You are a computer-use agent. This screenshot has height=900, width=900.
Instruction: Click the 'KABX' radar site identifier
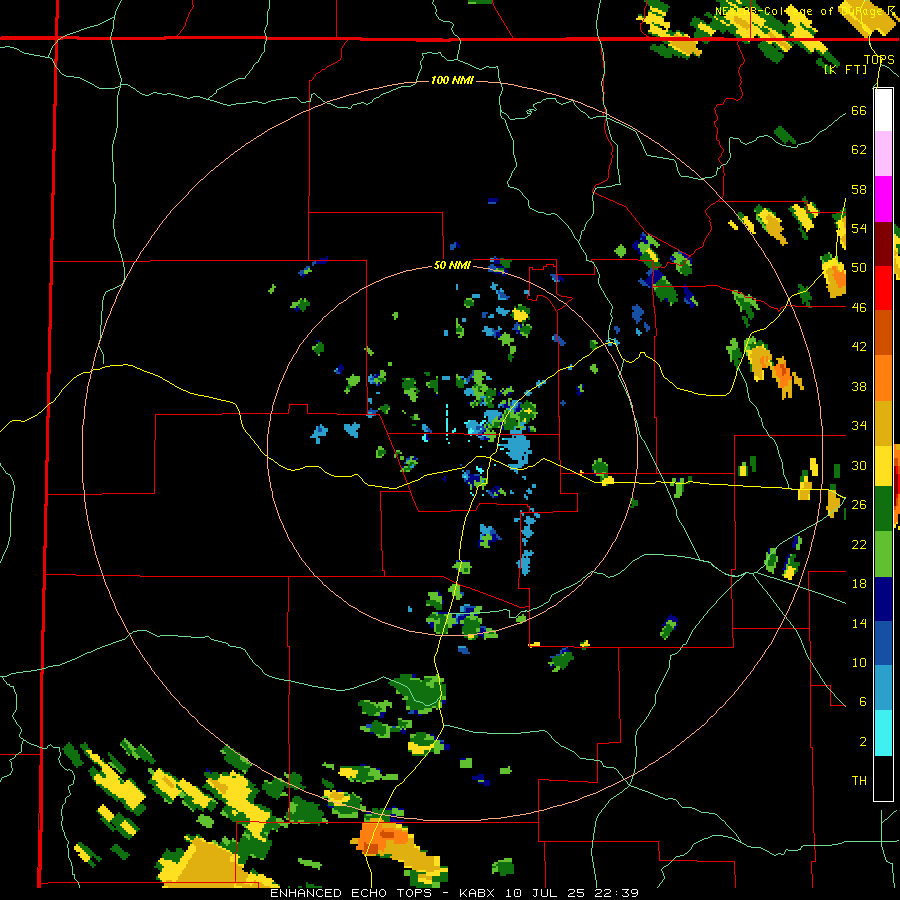tap(479, 893)
